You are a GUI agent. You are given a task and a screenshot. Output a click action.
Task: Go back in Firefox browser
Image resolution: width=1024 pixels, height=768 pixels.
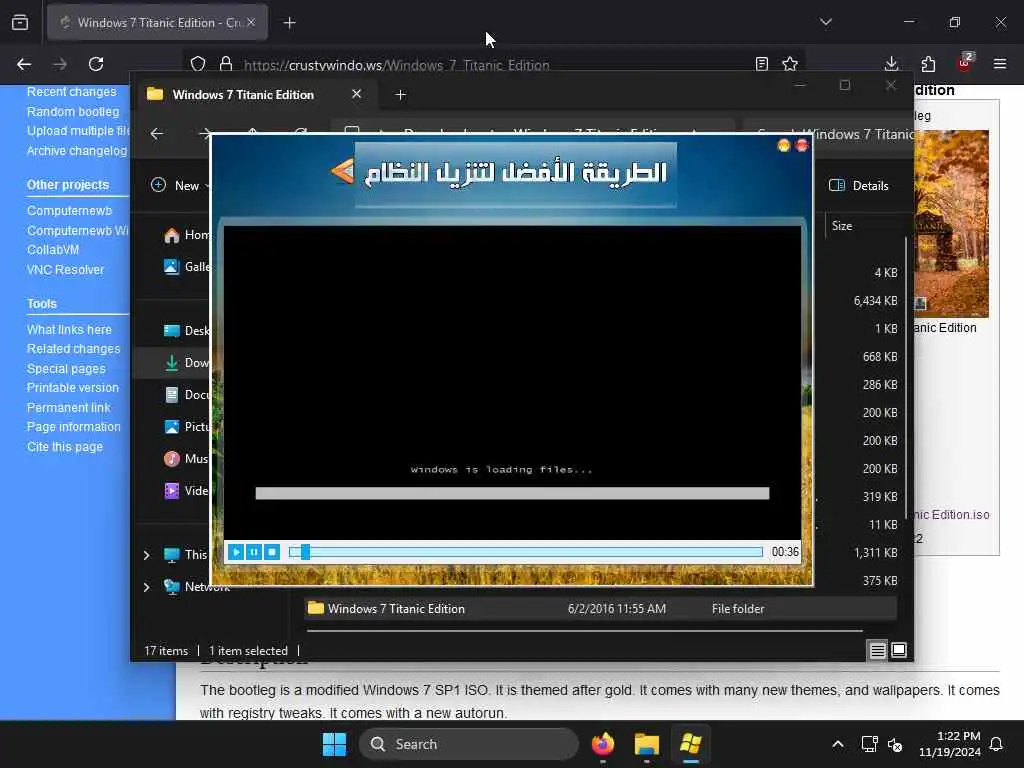(24, 64)
